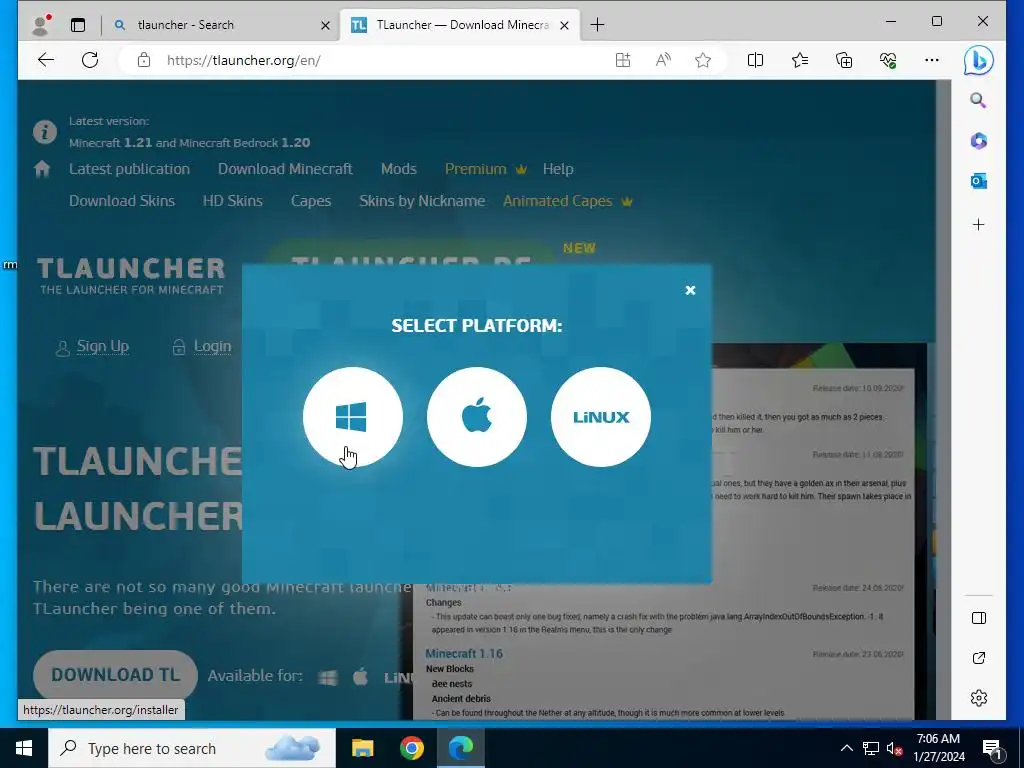Reload the current page

point(90,60)
